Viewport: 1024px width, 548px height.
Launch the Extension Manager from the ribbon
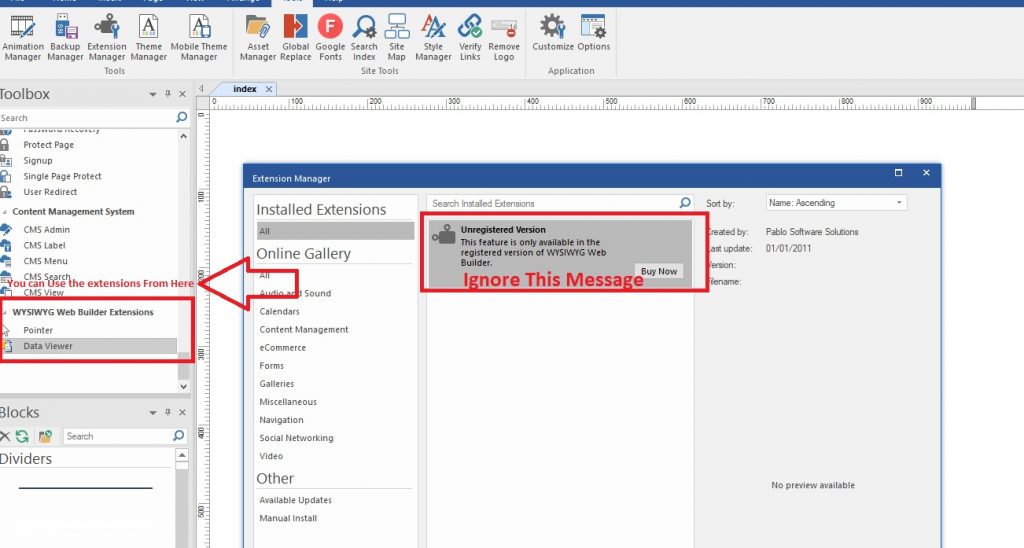click(x=106, y=38)
